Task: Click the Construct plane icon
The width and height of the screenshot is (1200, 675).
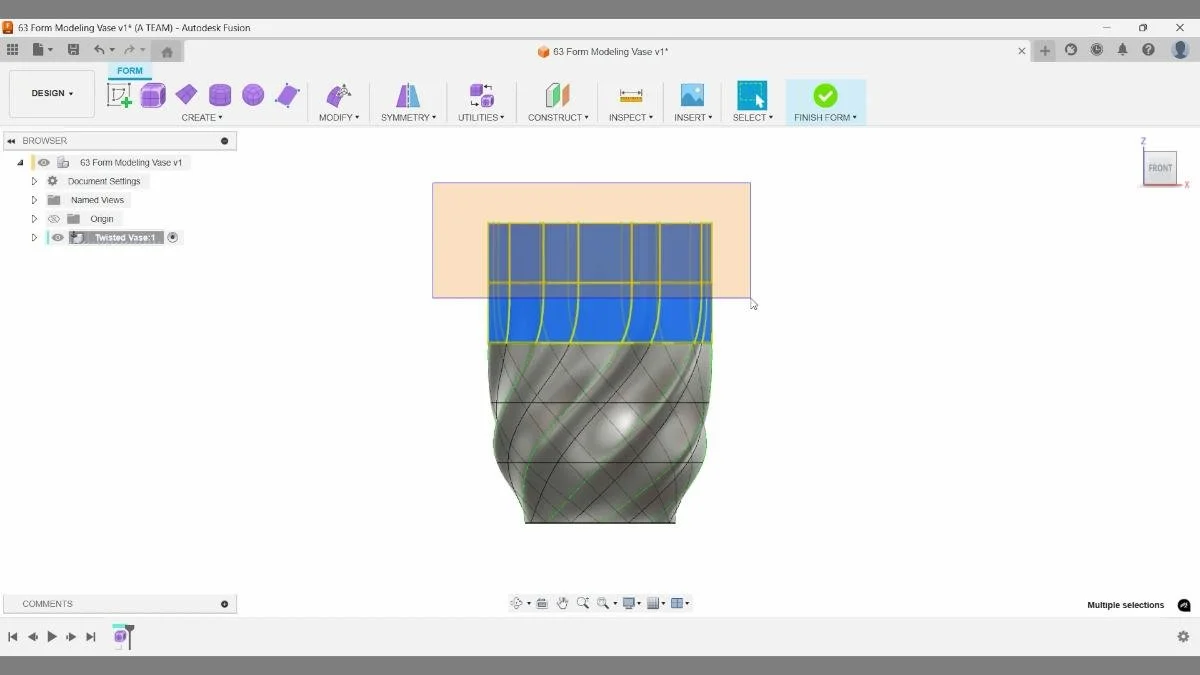Action: (x=558, y=95)
